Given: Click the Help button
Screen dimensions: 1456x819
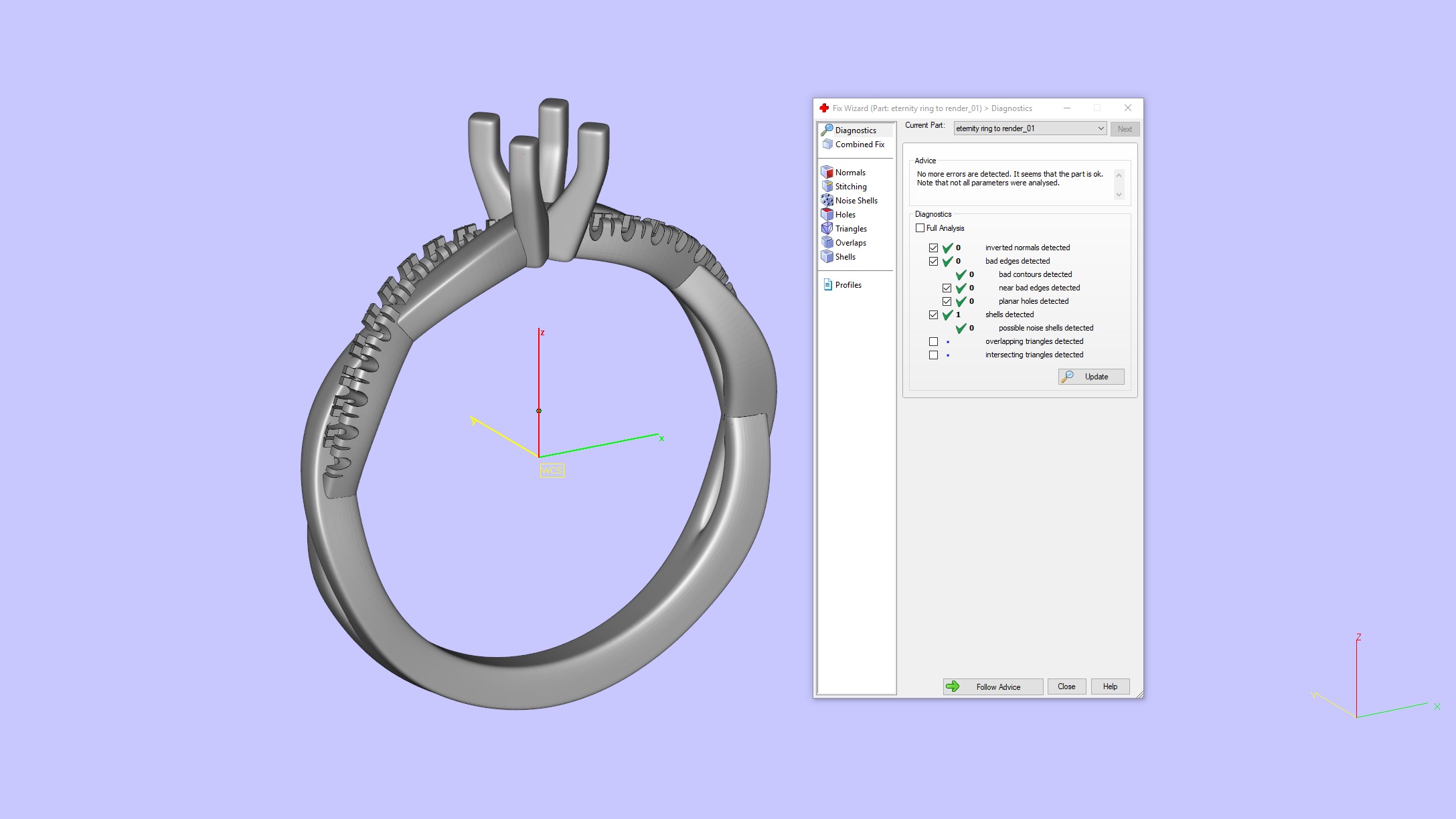Looking at the screenshot, I should coord(1110,687).
